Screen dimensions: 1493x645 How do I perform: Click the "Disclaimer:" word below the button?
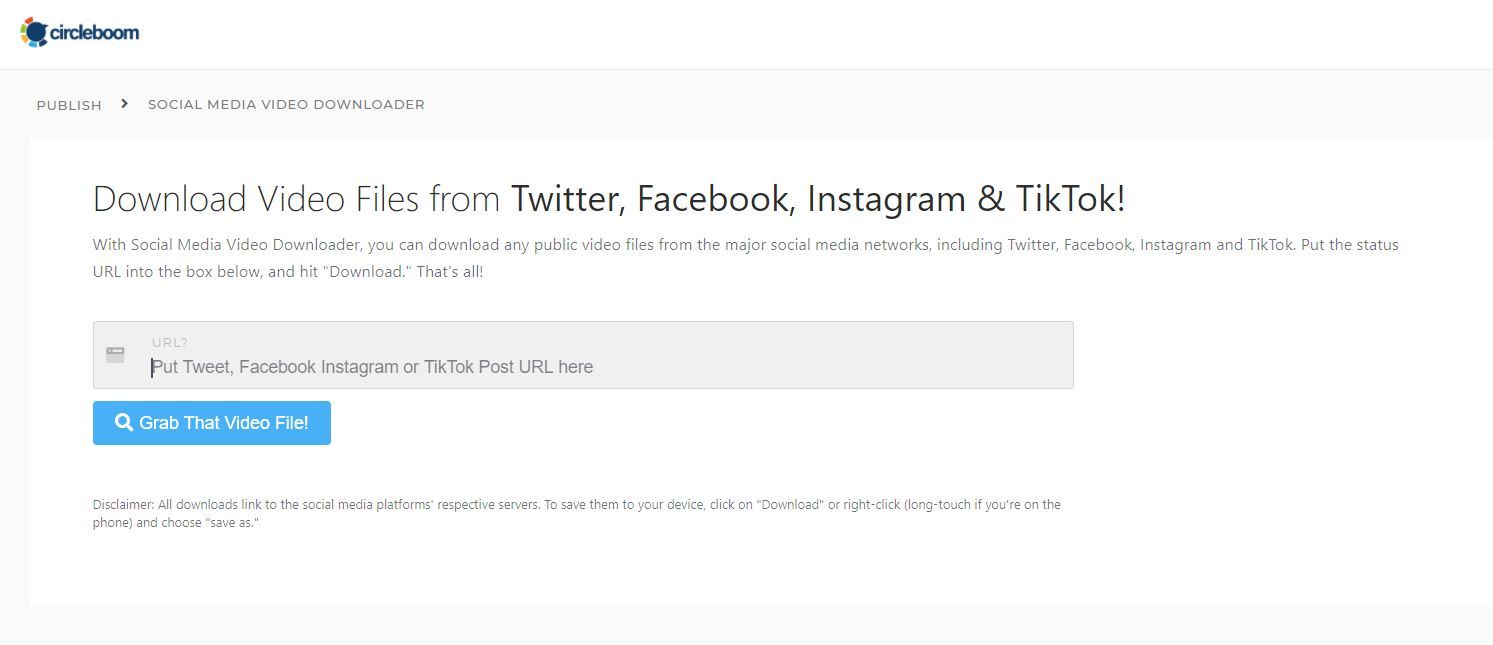(x=123, y=505)
